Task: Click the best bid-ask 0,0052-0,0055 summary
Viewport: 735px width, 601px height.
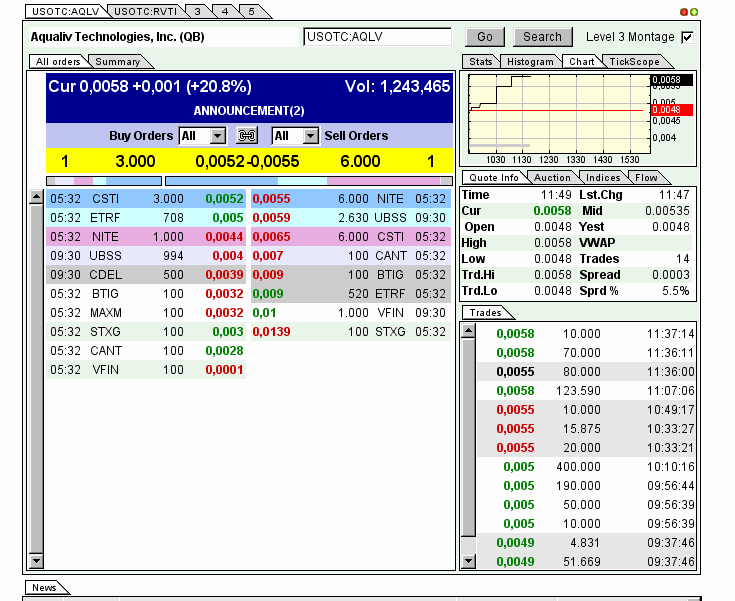Action: (247, 161)
